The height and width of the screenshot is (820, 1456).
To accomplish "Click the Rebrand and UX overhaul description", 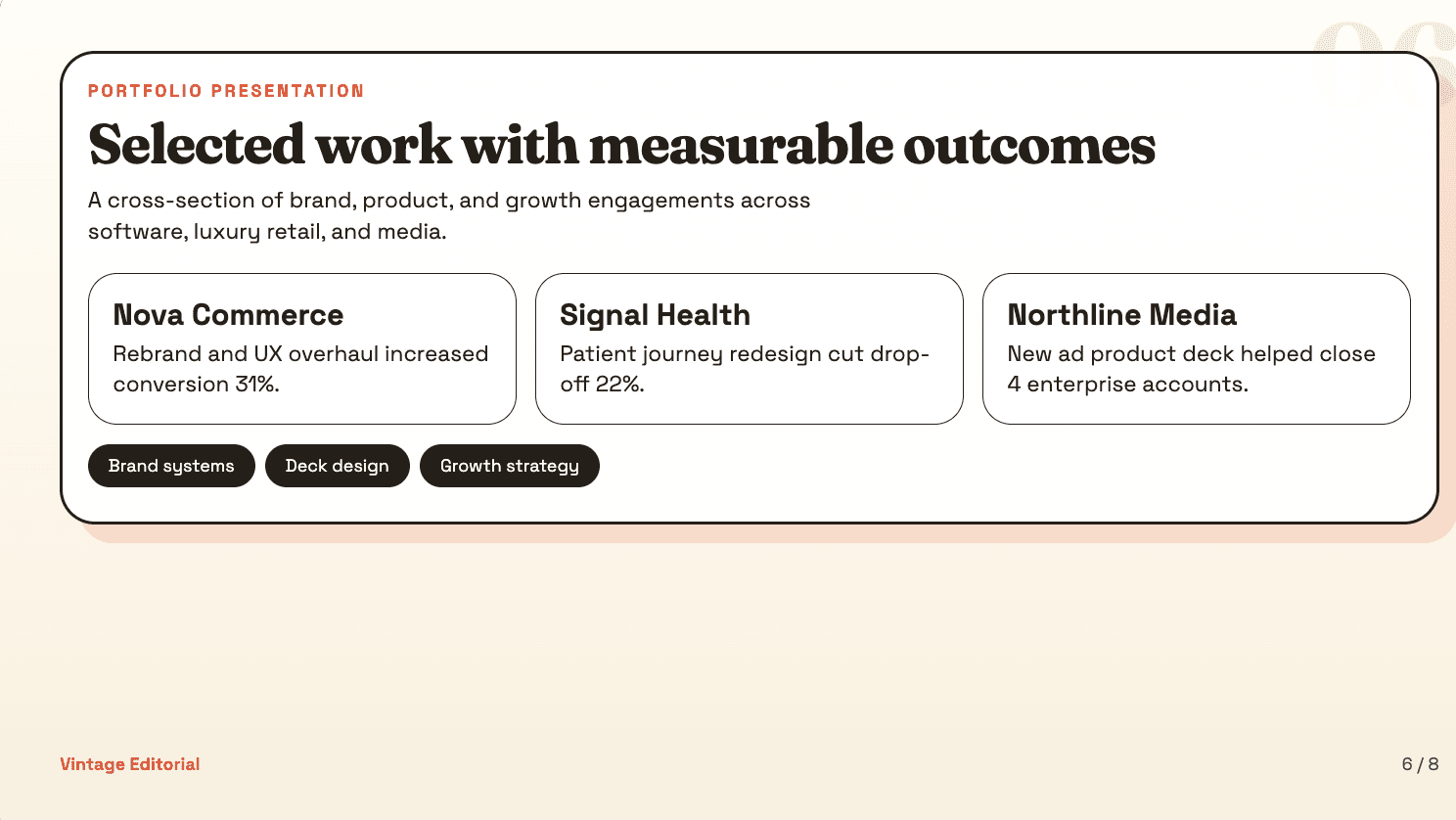I will 300,369.
